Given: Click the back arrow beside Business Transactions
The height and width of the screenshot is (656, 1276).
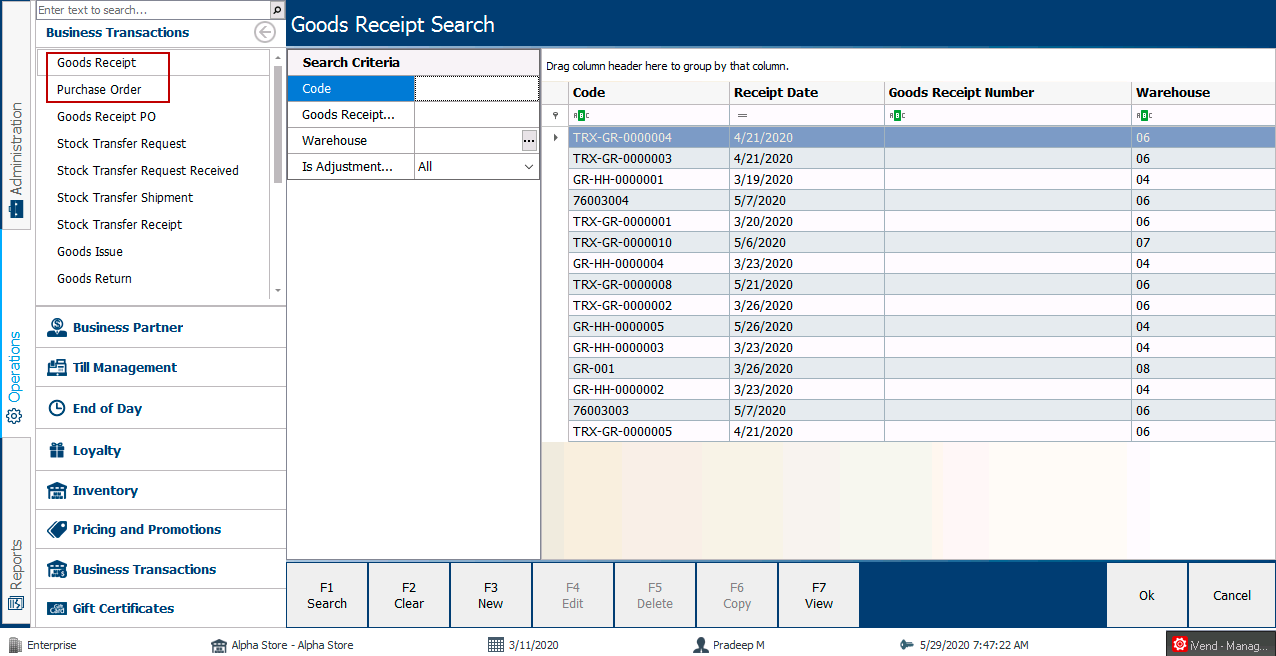Looking at the screenshot, I should click(x=265, y=32).
